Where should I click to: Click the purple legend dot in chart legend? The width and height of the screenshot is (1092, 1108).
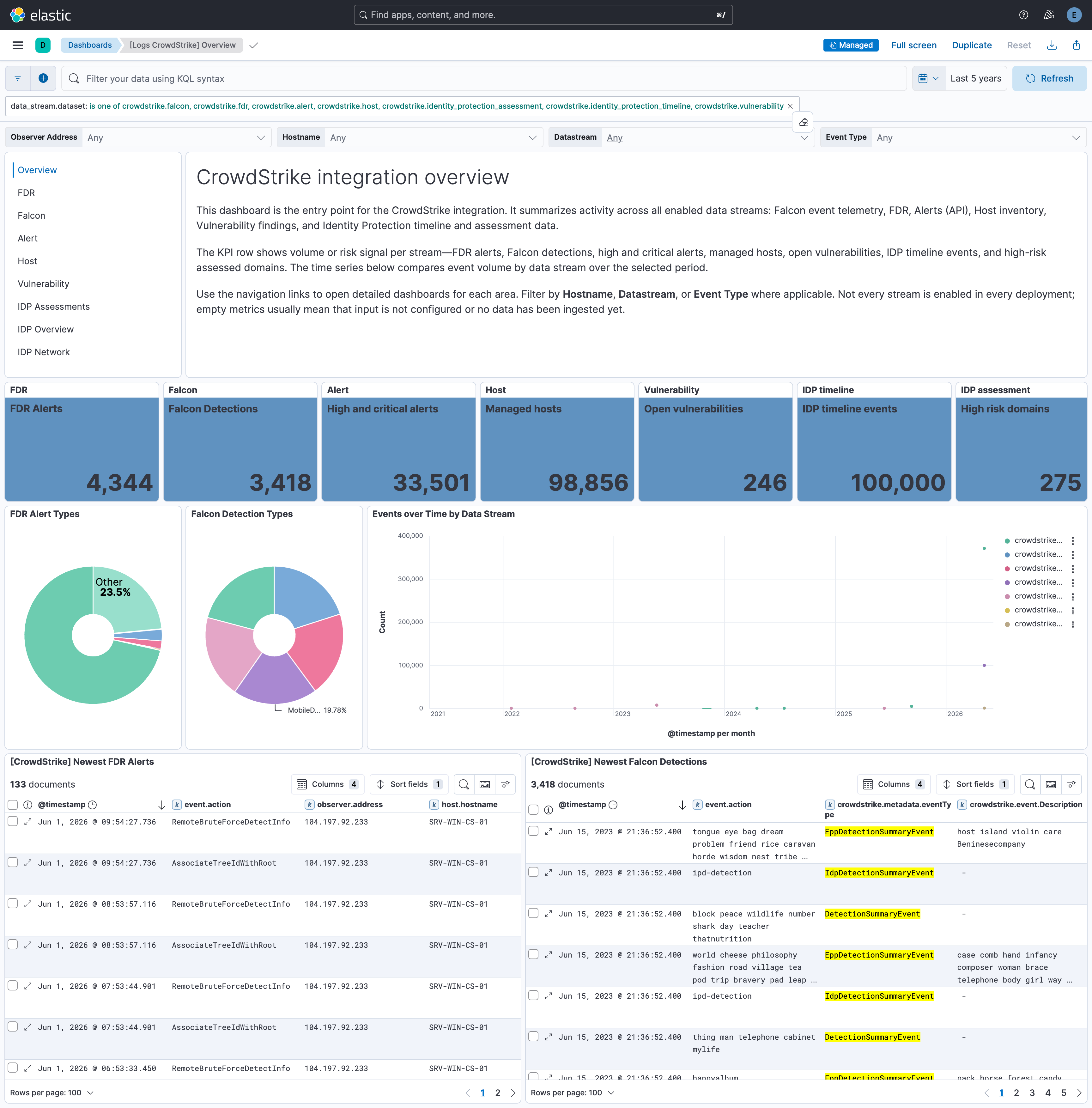pyautogui.click(x=1007, y=583)
